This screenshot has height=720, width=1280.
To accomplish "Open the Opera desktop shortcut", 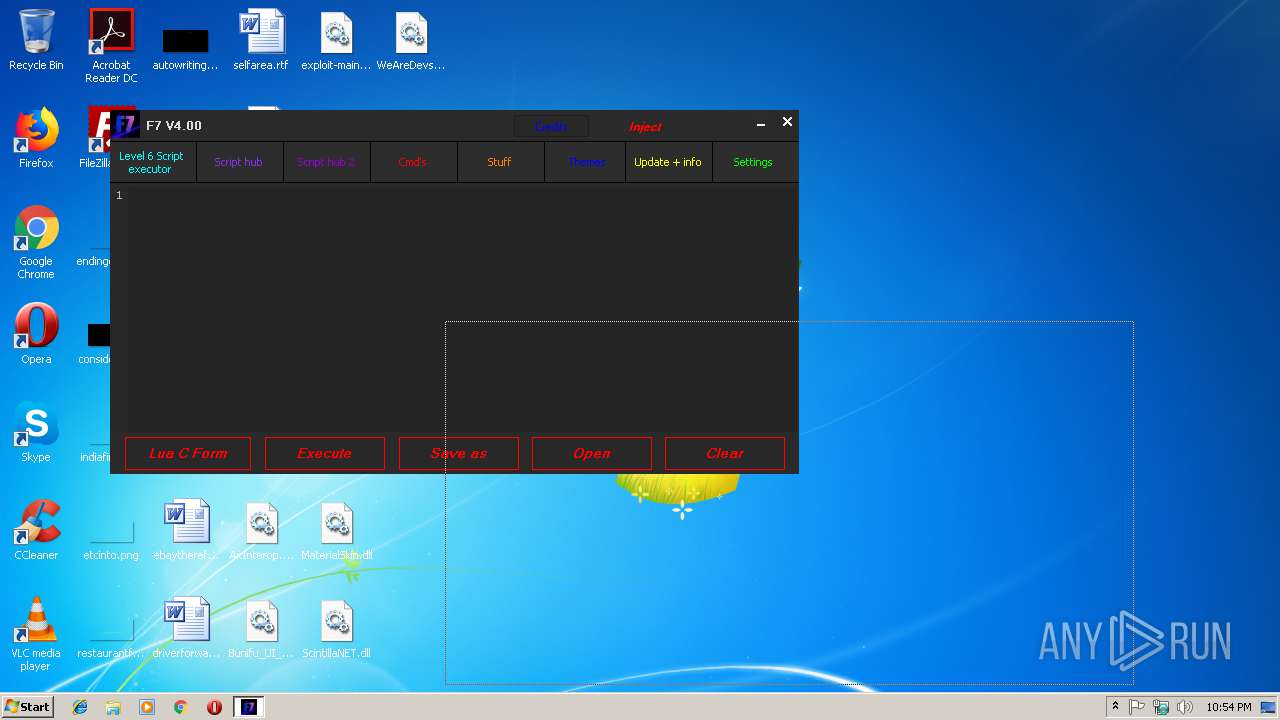I will pos(36,334).
